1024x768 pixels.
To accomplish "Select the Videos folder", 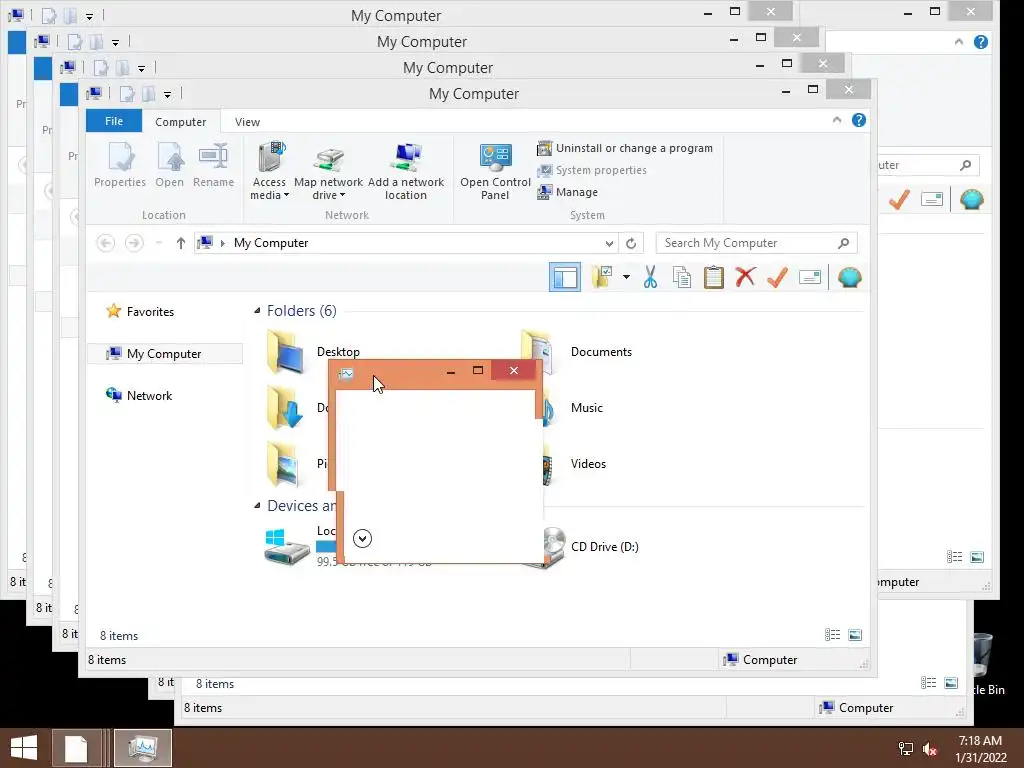I will coord(588,464).
